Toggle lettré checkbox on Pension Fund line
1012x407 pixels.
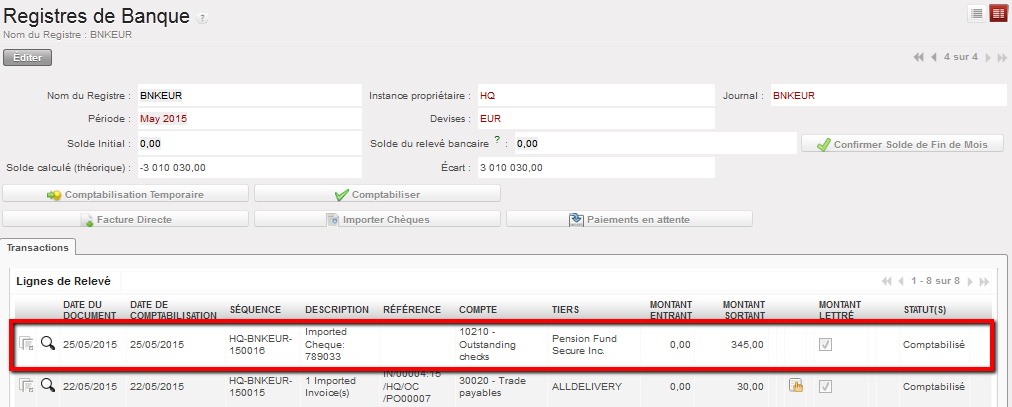point(825,345)
